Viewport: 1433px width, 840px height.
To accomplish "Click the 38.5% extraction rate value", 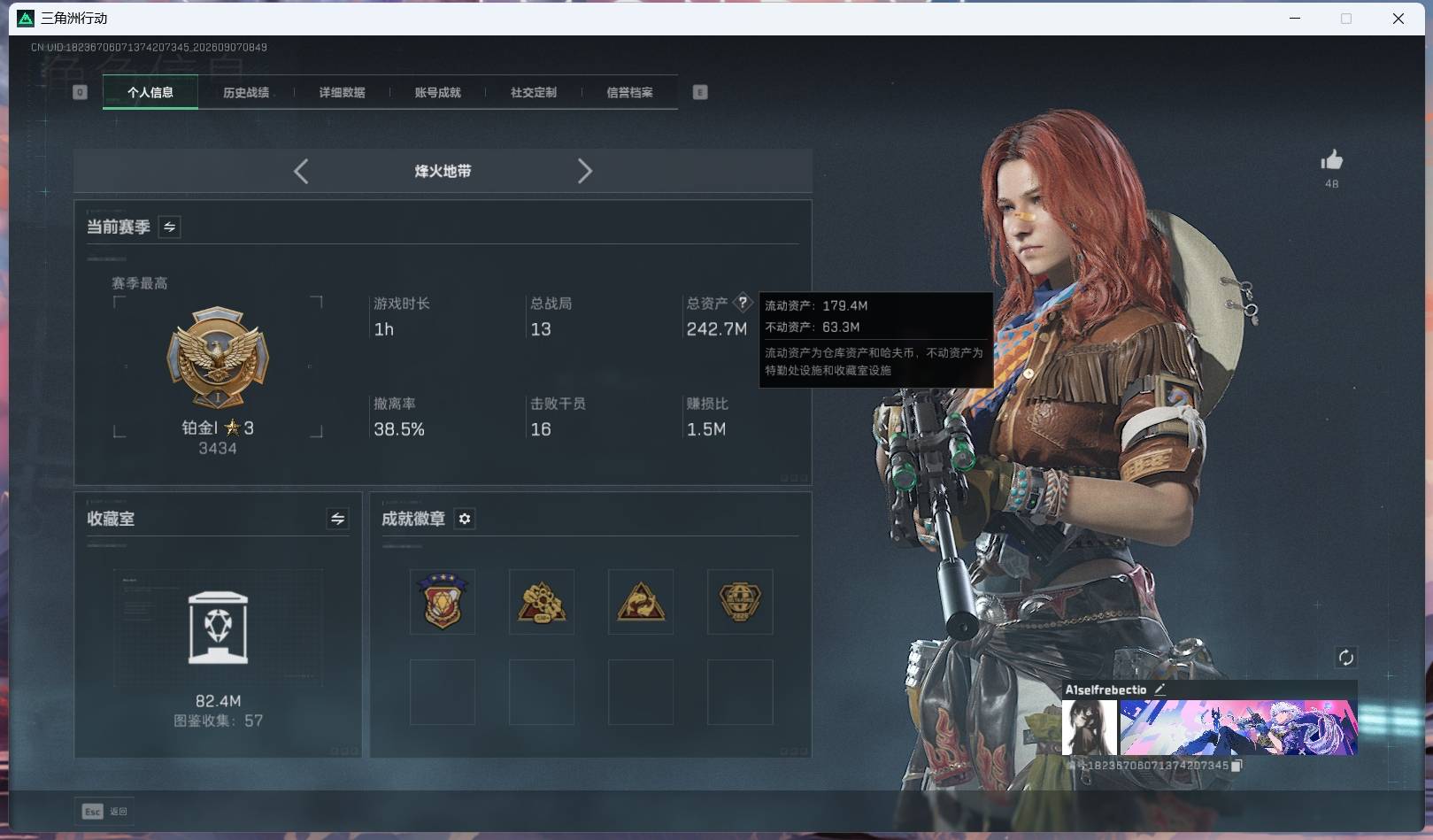I will tap(399, 429).
